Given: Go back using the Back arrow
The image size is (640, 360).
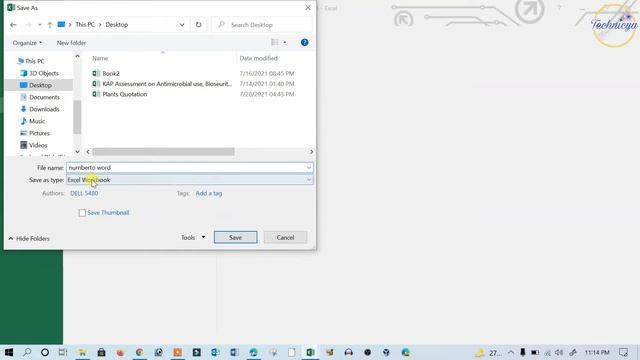Looking at the screenshot, I should click(13, 25).
